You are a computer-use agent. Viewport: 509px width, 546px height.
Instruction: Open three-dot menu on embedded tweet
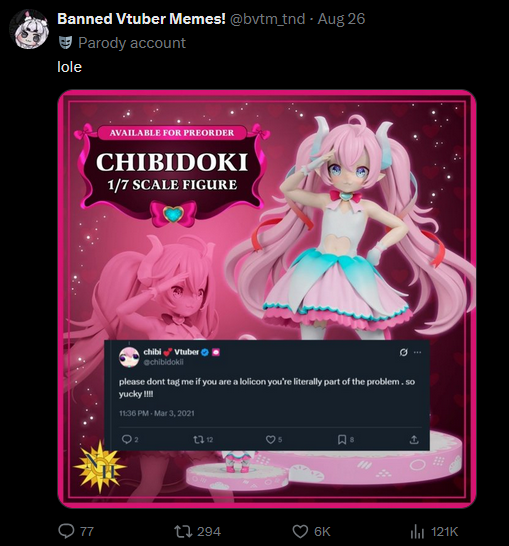[x=417, y=352]
